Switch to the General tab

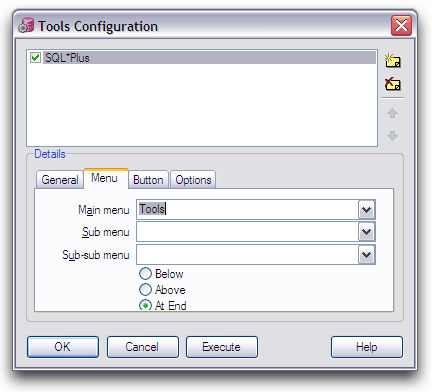coord(60,180)
